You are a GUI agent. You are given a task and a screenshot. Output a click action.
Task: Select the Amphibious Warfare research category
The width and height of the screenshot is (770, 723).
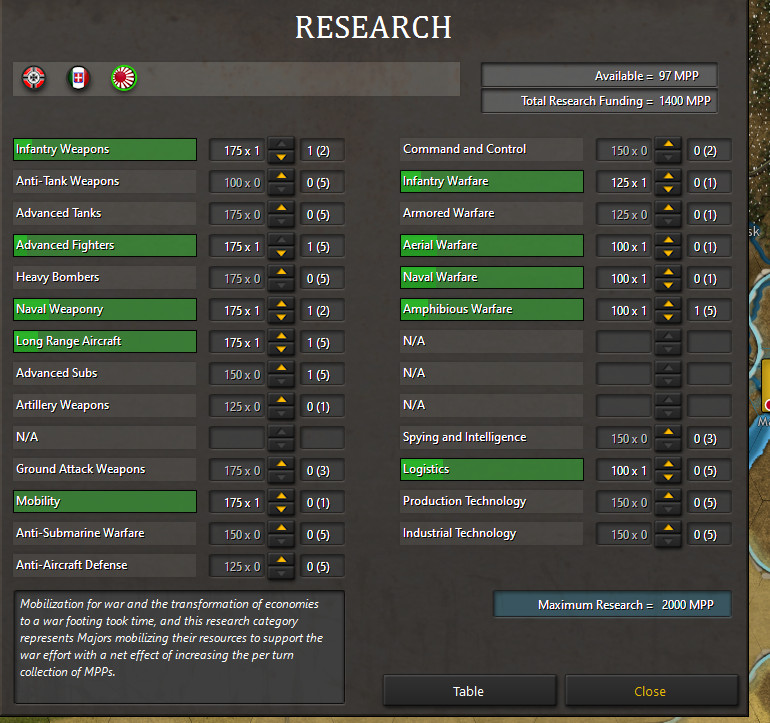492,309
